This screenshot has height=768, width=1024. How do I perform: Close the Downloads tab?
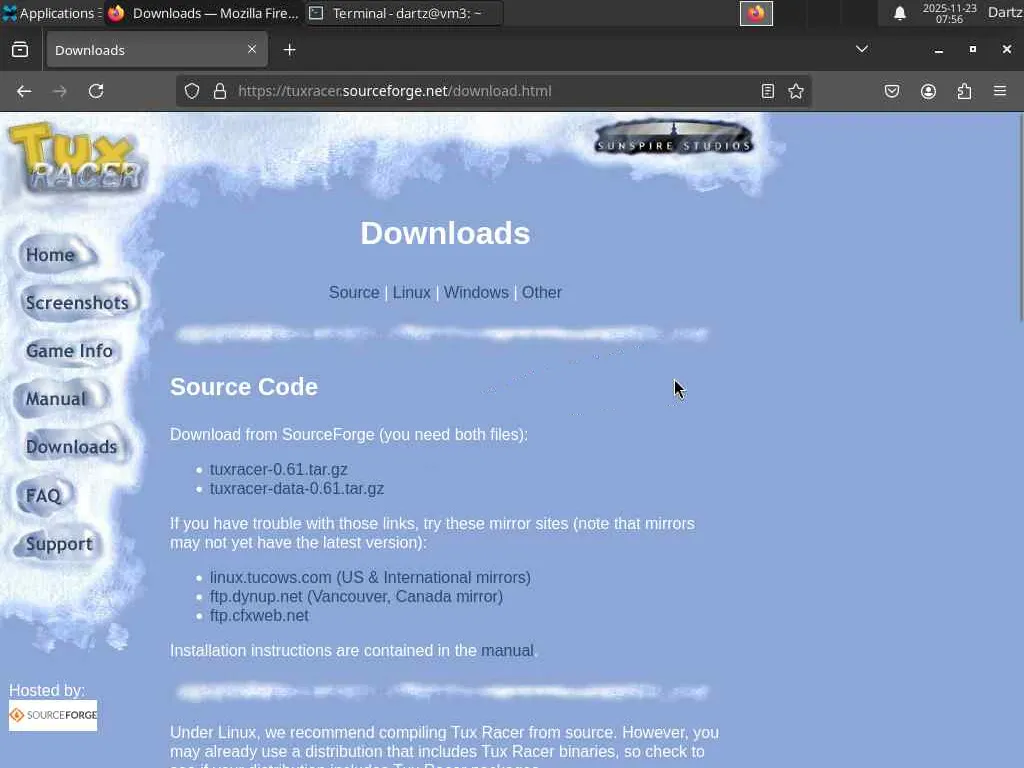pyautogui.click(x=252, y=49)
